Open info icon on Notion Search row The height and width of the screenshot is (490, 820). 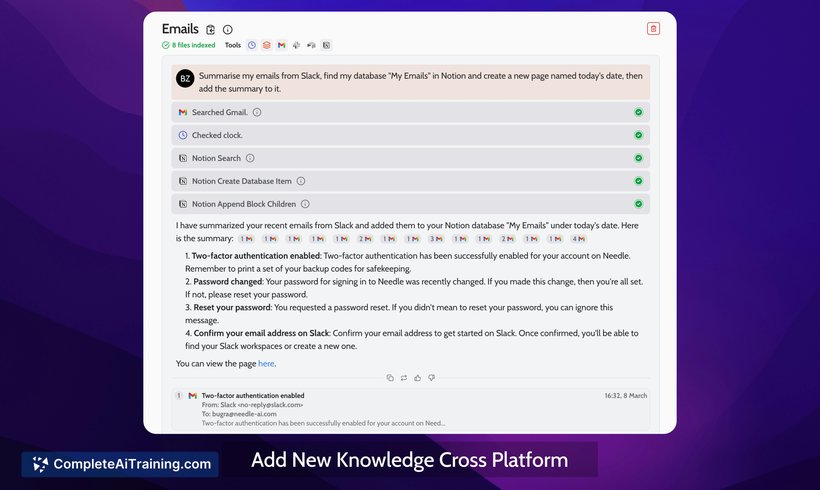(250, 158)
